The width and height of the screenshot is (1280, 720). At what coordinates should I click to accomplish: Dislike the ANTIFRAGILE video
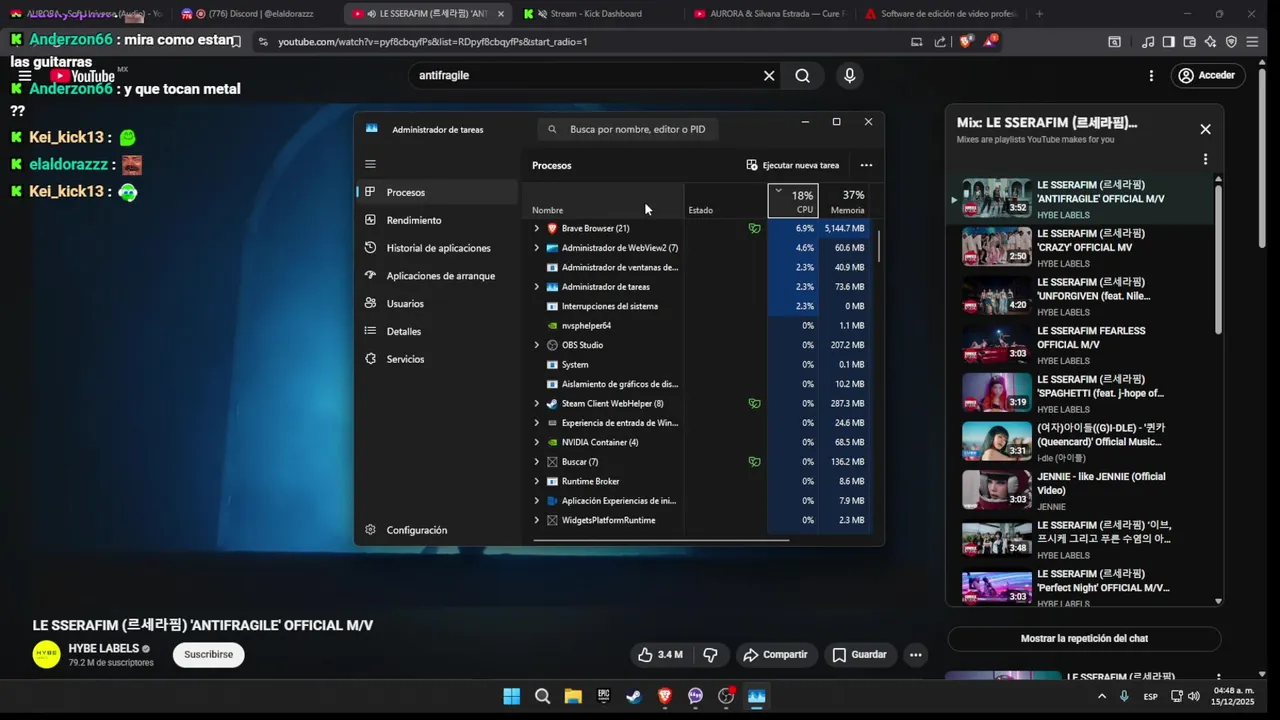pyautogui.click(x=710, y=655)
